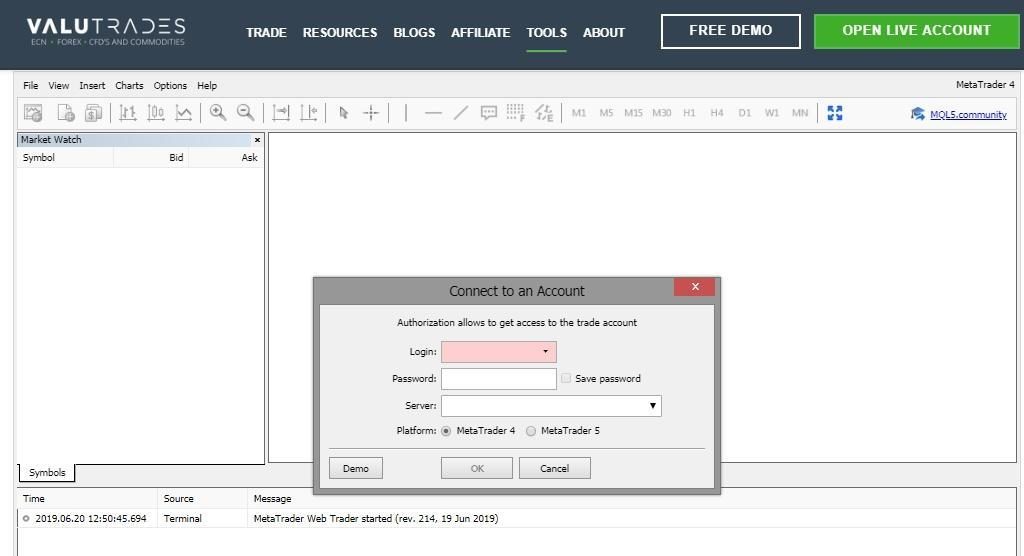Click the Demo button in dialog
The image size is (1024, 556).
[356, 468]
